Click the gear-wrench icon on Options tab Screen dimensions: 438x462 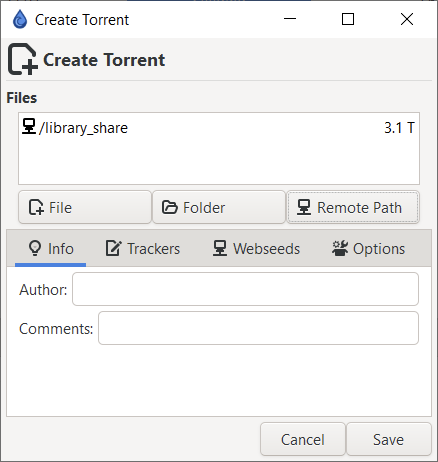(x=340, y=249)
